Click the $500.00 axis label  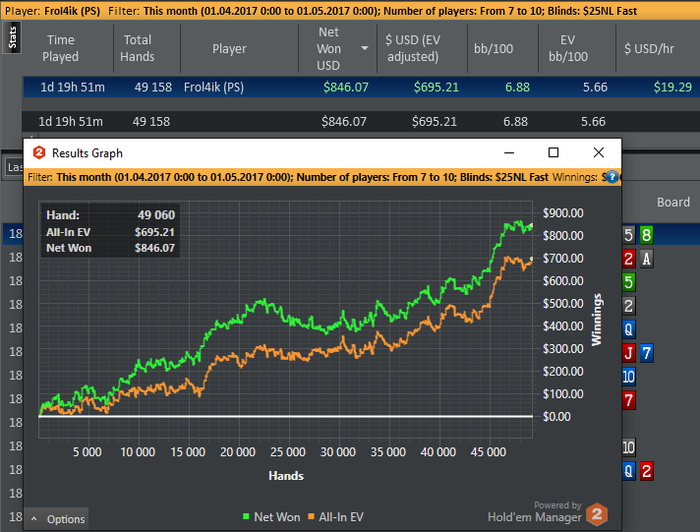tap(563, 303)
